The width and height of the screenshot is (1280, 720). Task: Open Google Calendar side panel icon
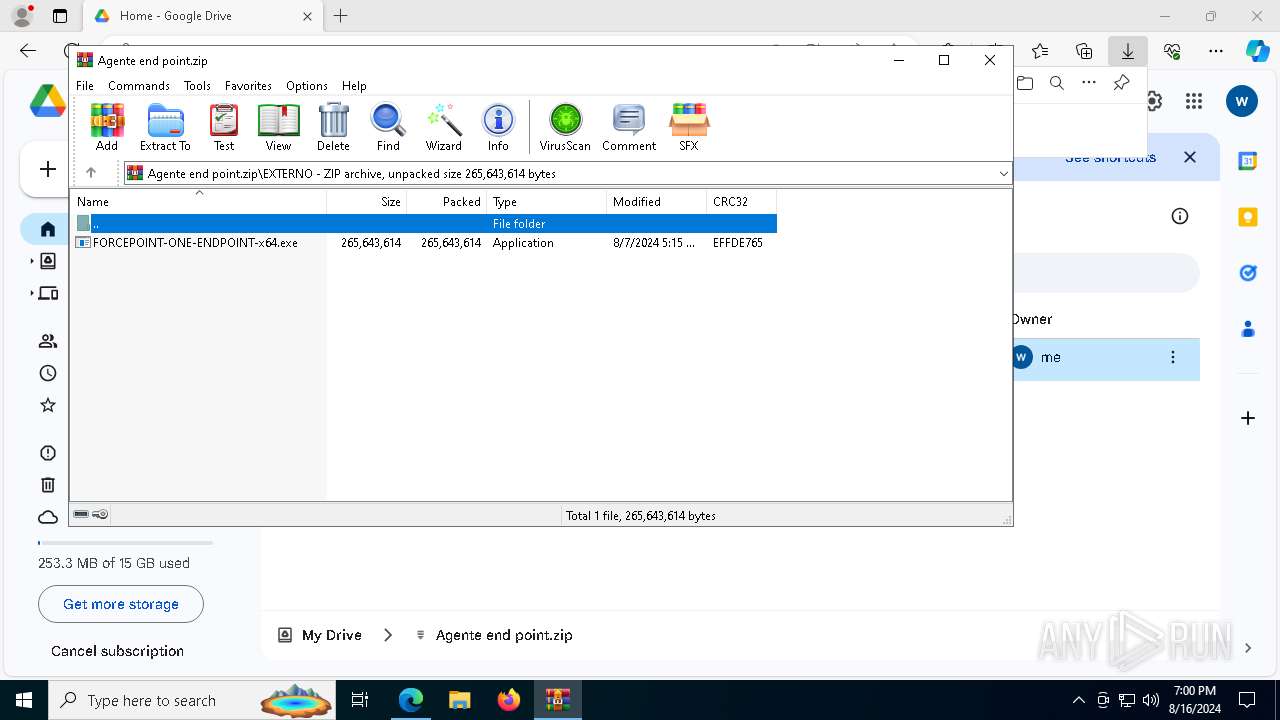coord(1248,161)
